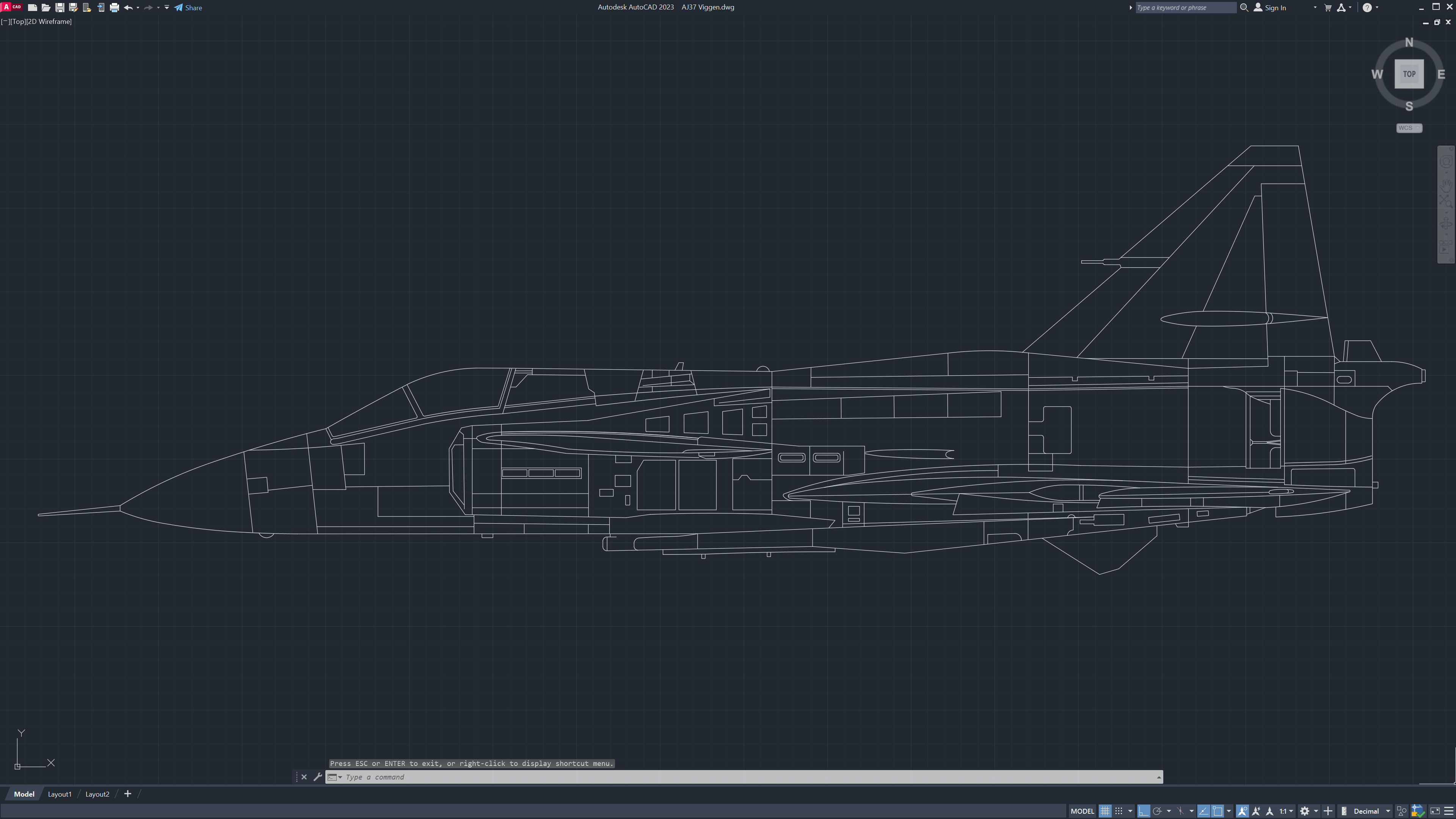
Task: Expand the Customize Quick Access Toolbar arrow
Action: click(167, 8)
